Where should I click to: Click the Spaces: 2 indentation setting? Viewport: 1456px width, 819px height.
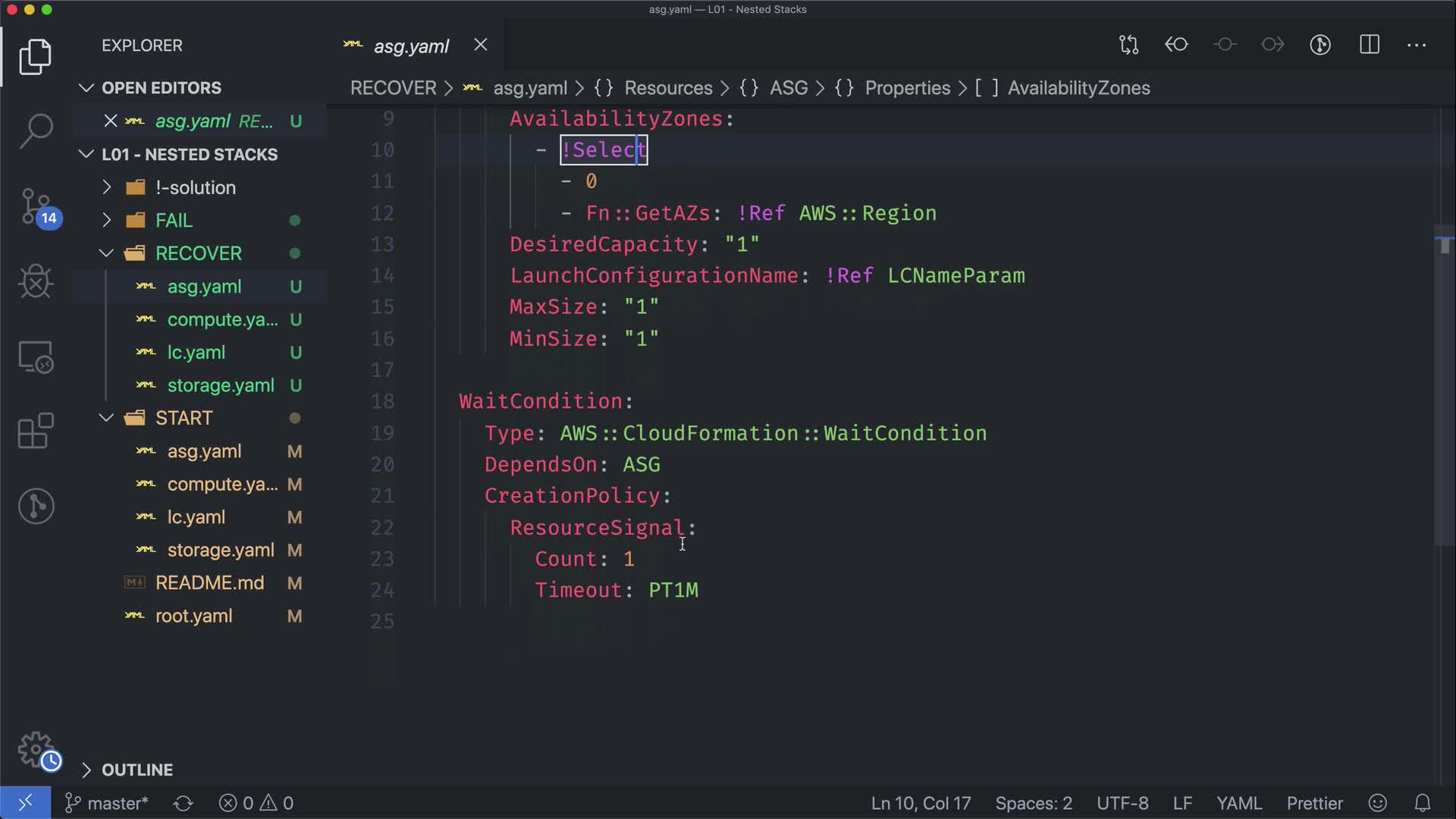point(1033,803)
